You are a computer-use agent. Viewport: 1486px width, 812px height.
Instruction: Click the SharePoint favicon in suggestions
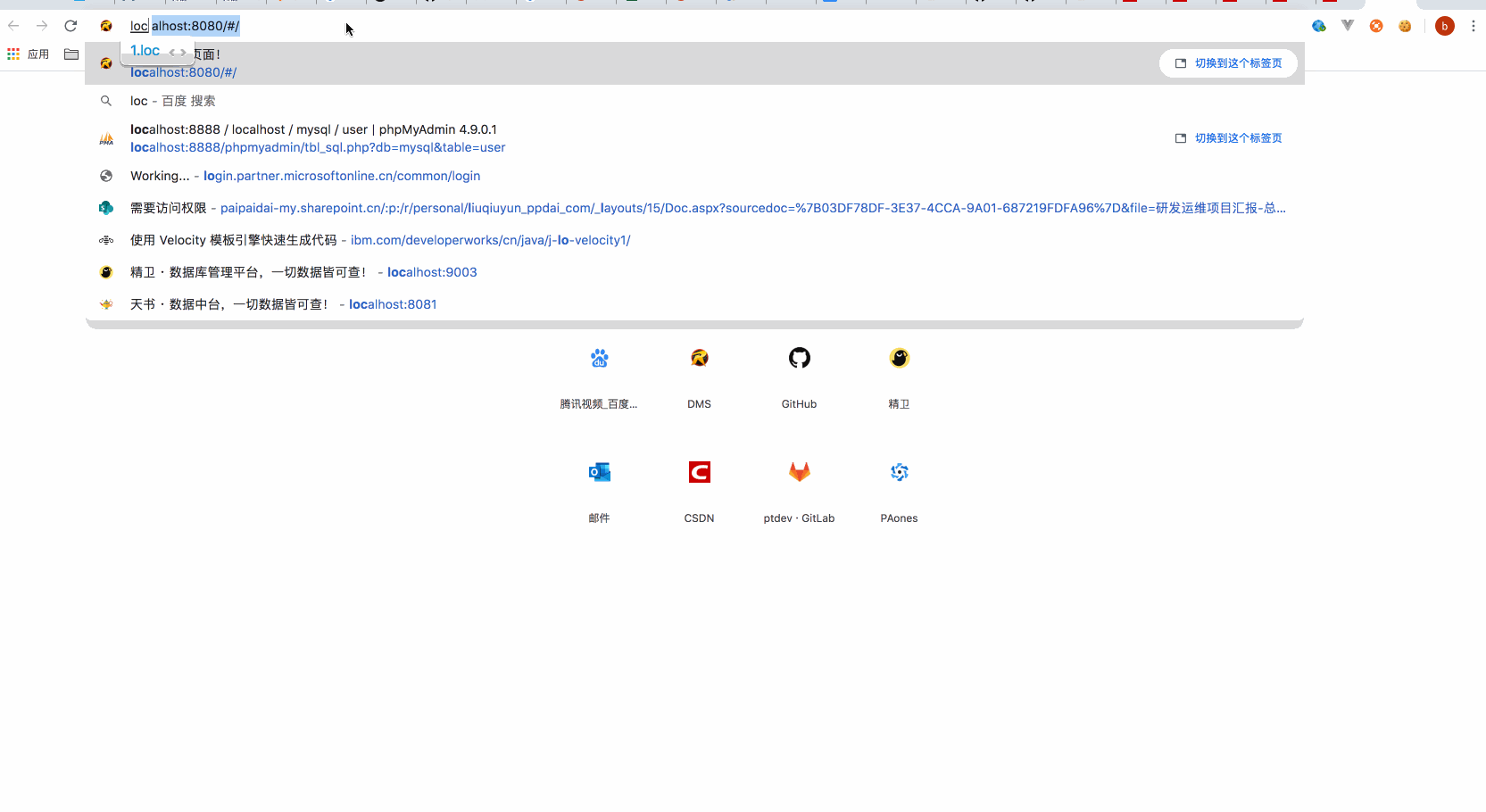point(106,208)
